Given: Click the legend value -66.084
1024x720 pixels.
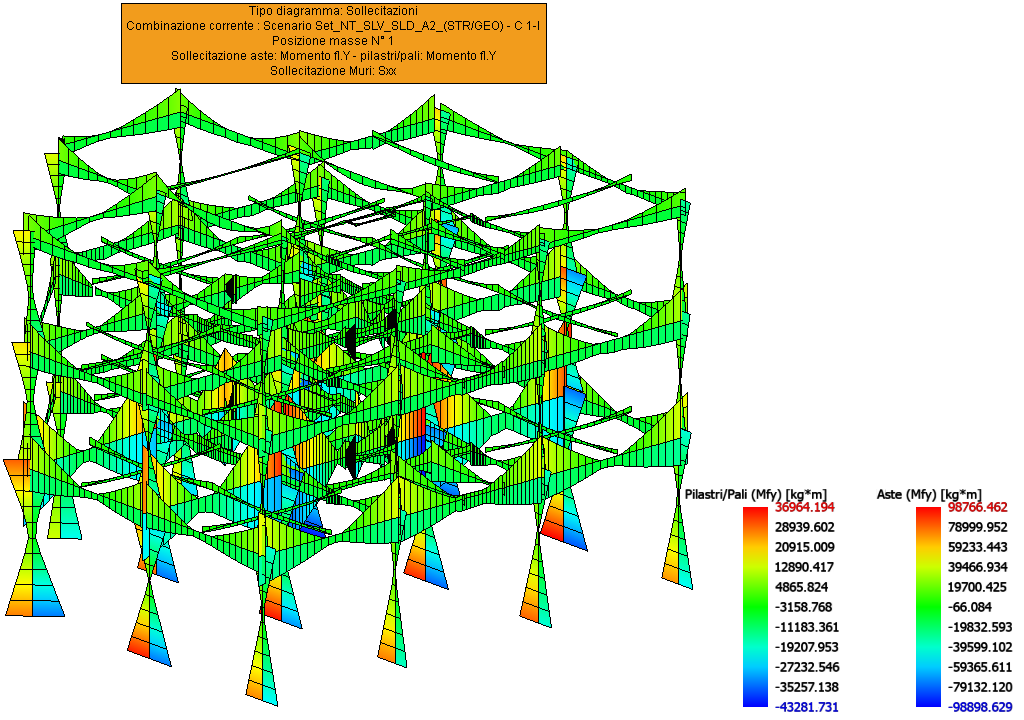Looking at the screenshot, I should (x=976, y=607).
